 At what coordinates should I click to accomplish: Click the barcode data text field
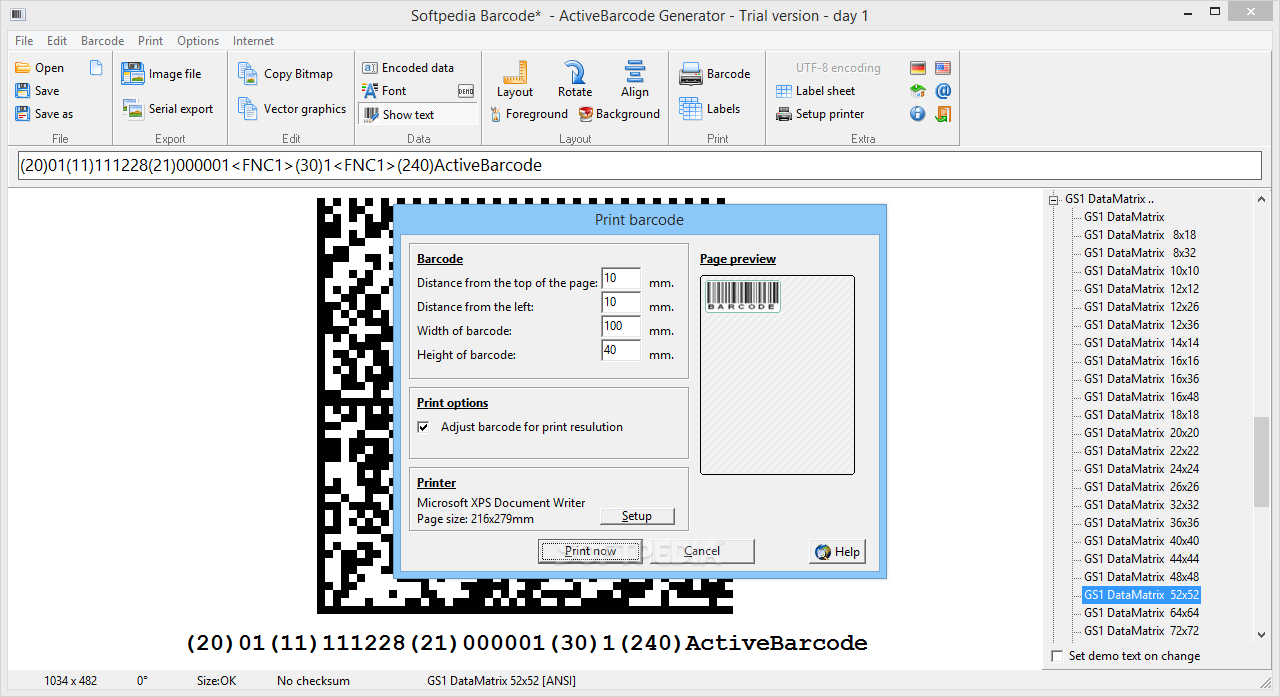640,165
